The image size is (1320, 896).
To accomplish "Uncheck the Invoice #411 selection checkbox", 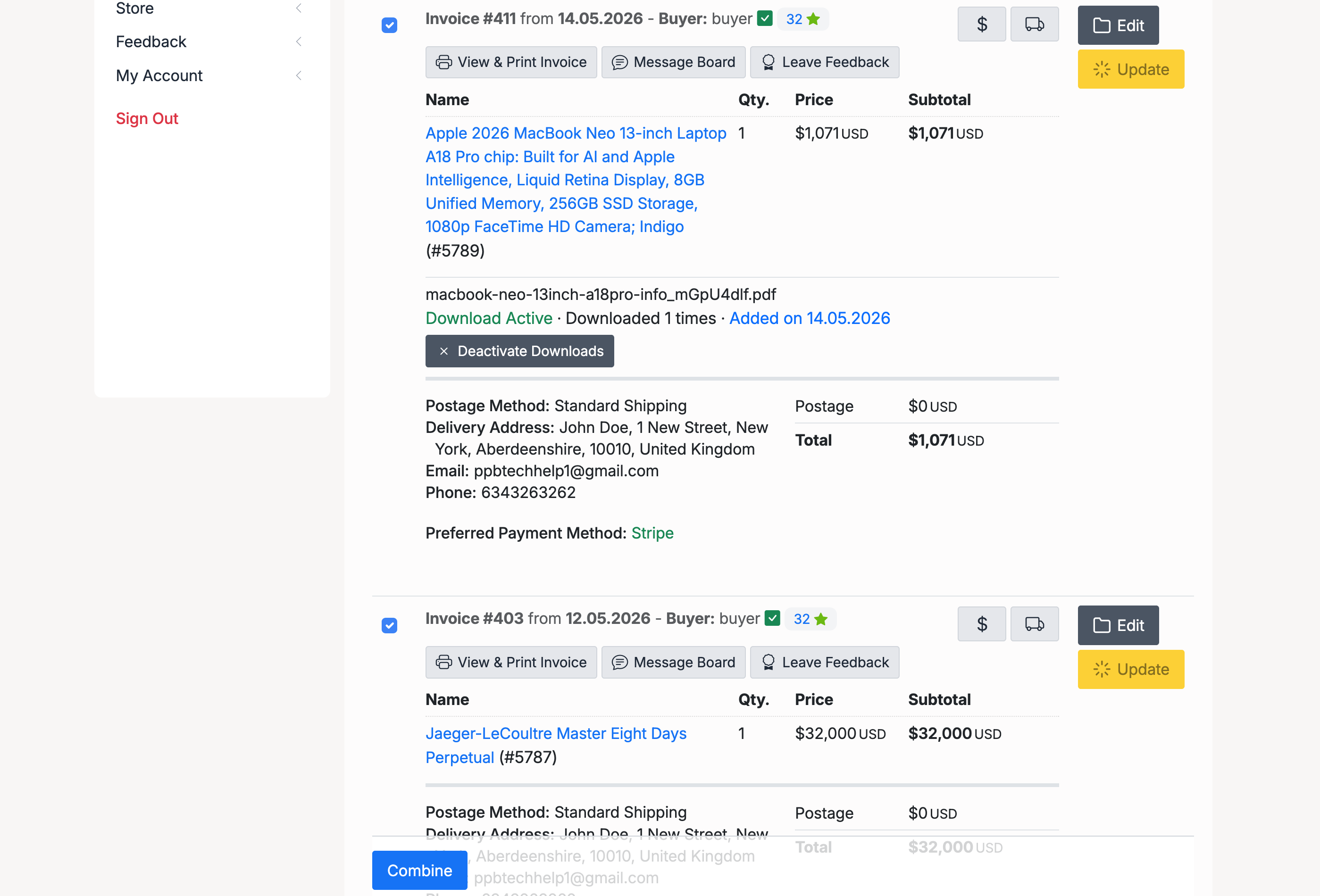I will (x=389, y=25).
